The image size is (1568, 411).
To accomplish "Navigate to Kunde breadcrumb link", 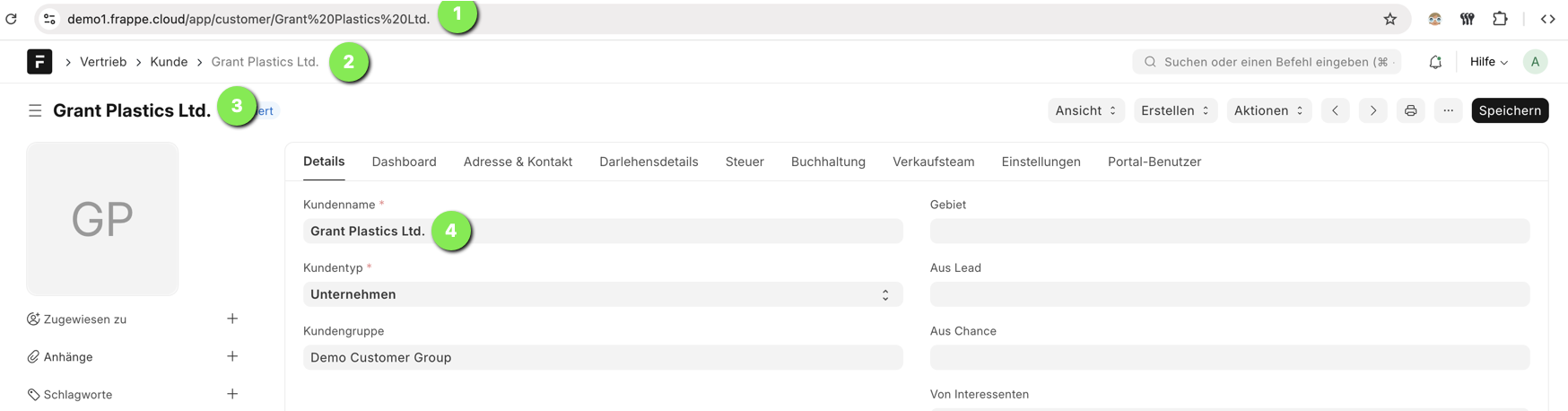I will [169, 62].
